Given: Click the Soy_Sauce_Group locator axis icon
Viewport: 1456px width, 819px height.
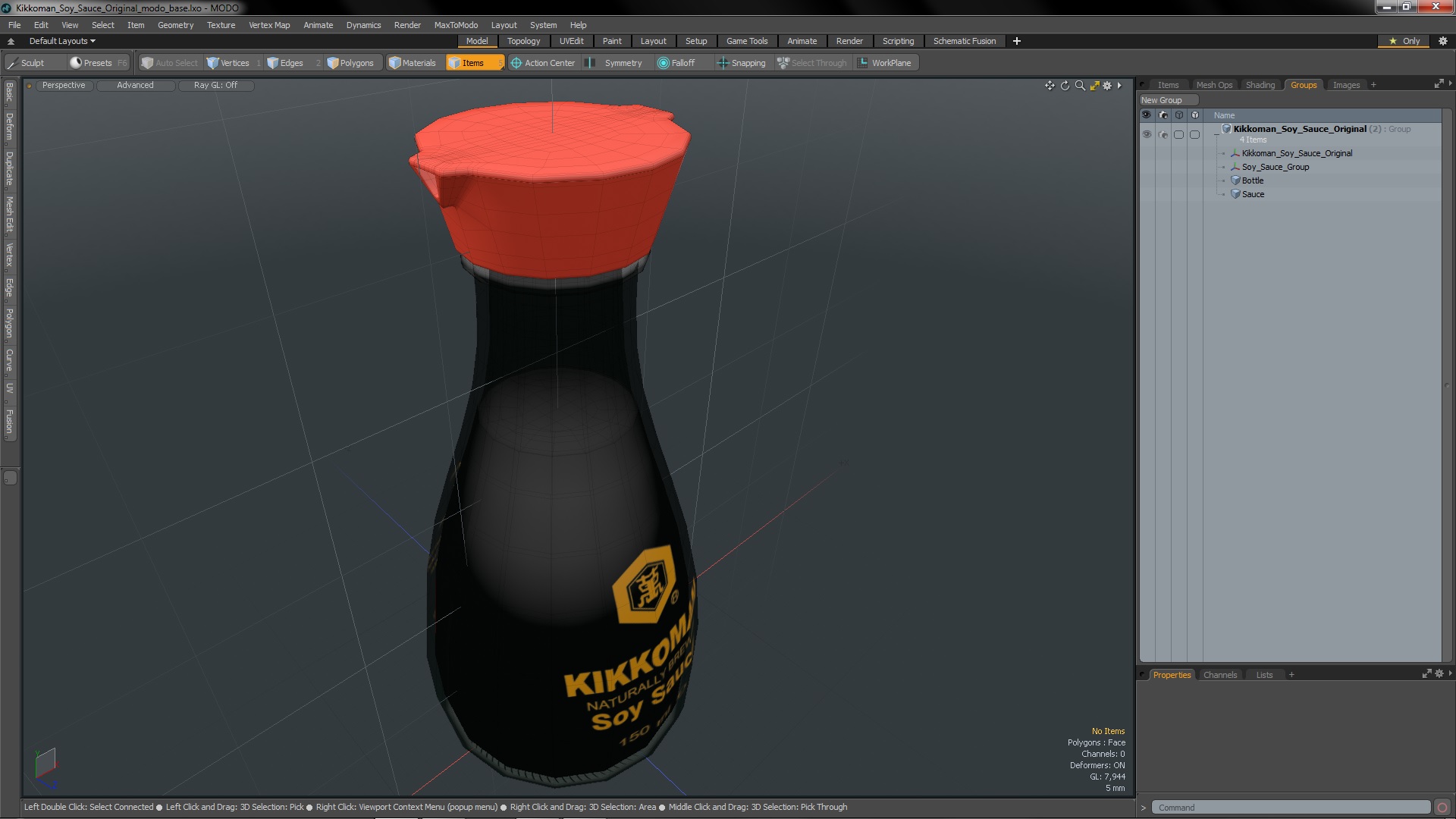Looking at the screenshot, I should coord(1235,167).
